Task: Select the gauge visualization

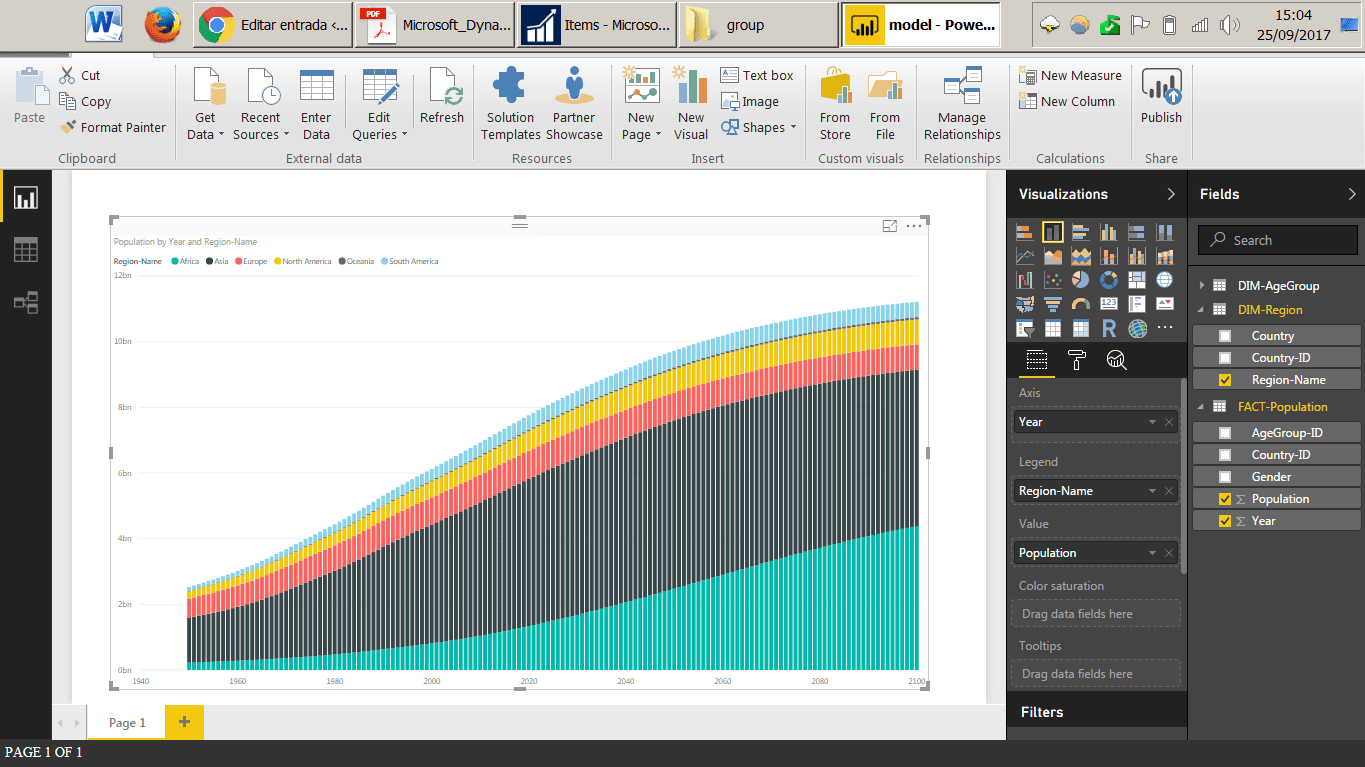Action: tap(1080, 304)
